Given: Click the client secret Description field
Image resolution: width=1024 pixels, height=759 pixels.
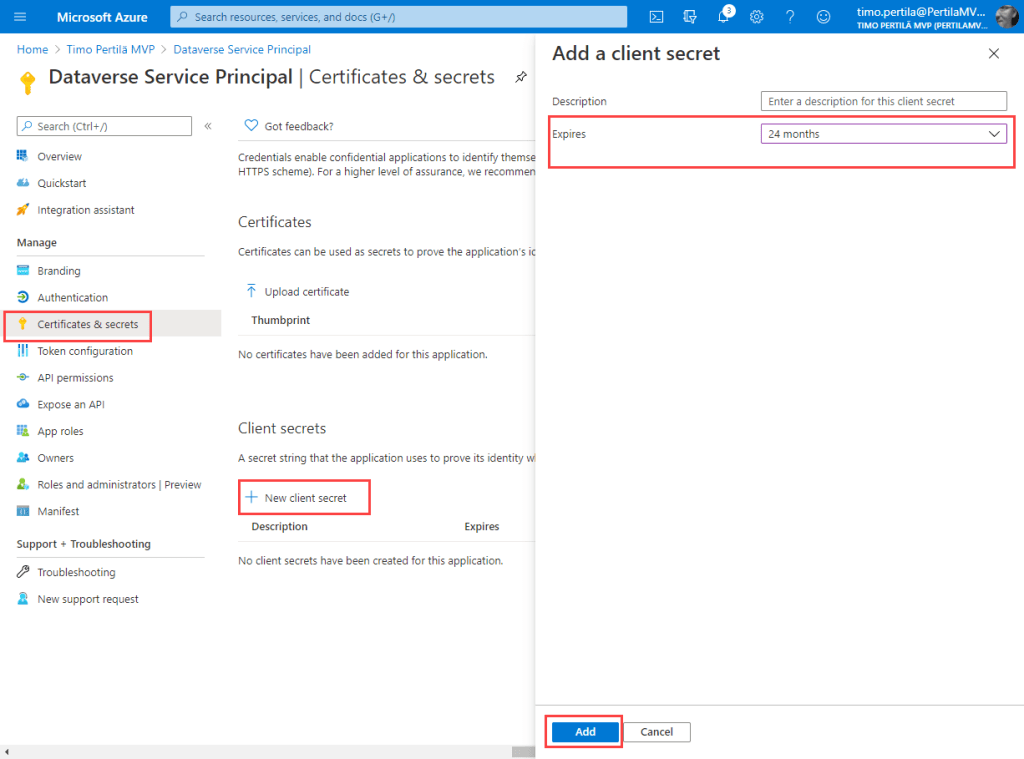Looking at the screenshot, I should pyautogui.click(x=883, y=101).
